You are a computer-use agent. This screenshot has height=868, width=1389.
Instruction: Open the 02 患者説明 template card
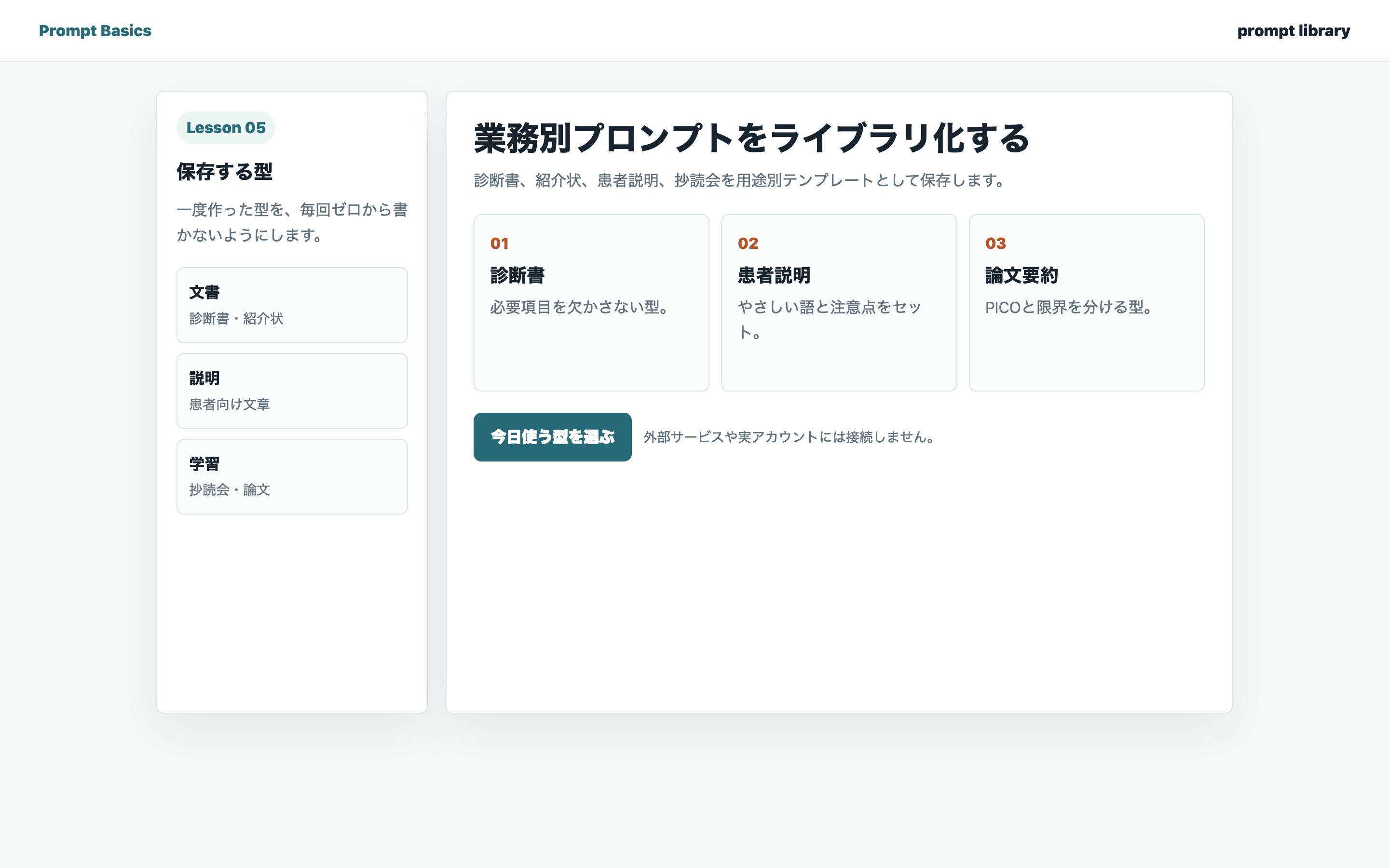[839, 302]
